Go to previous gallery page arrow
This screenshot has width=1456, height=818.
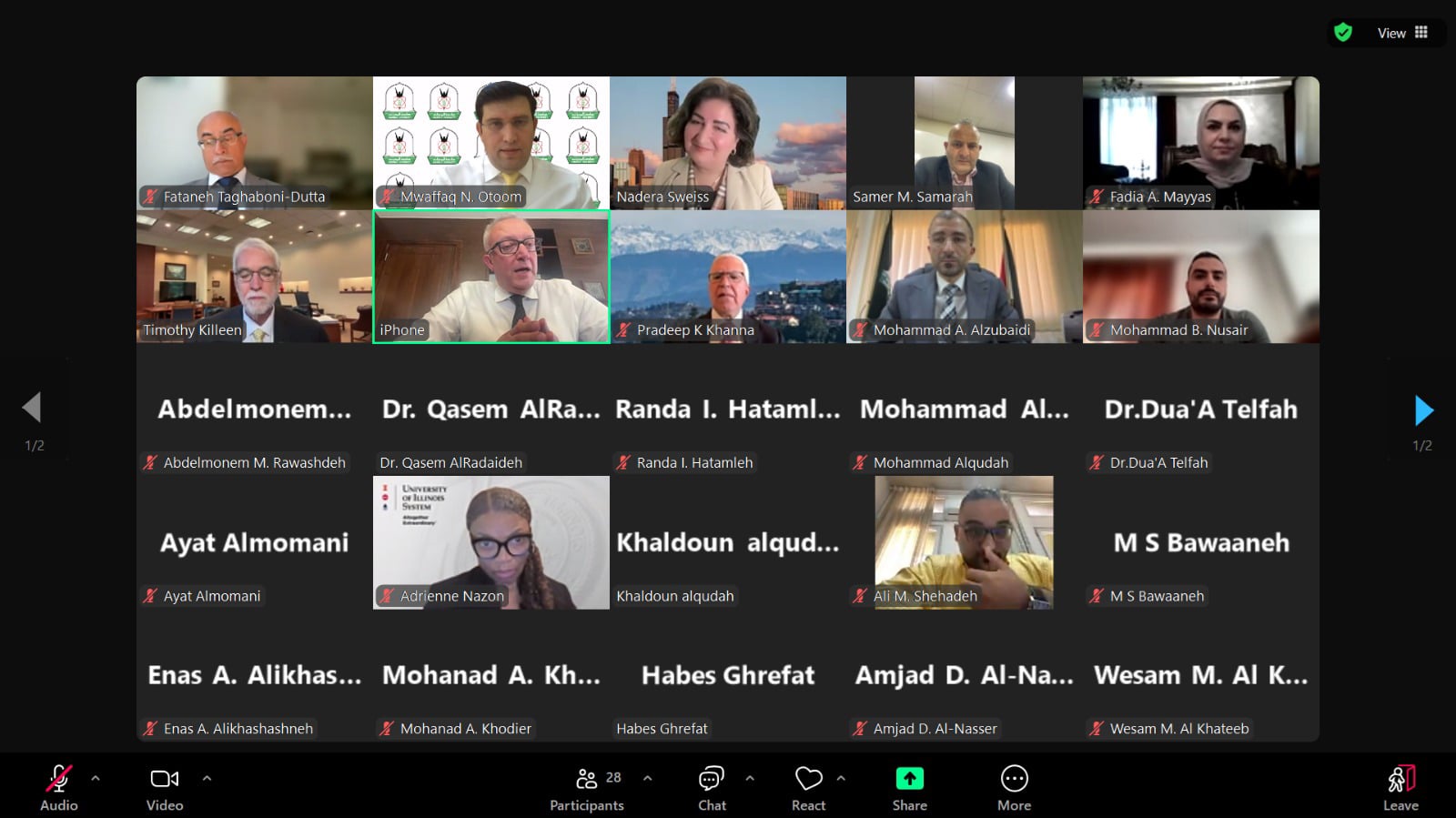pos(32,408)
